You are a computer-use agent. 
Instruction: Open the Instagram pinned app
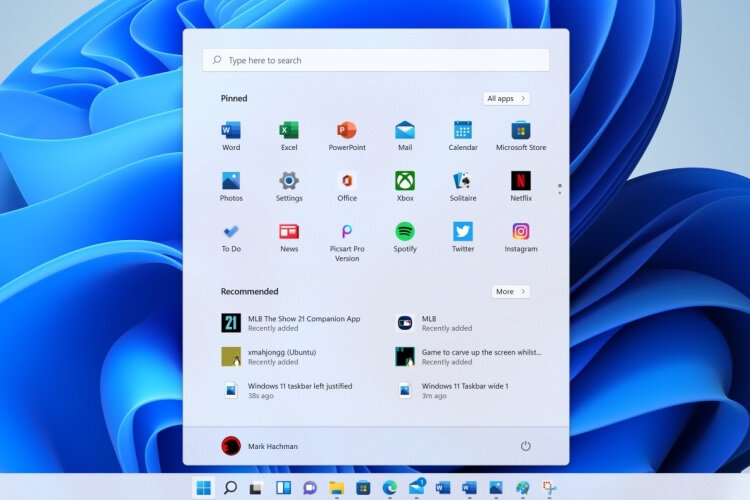pos(520,237)
